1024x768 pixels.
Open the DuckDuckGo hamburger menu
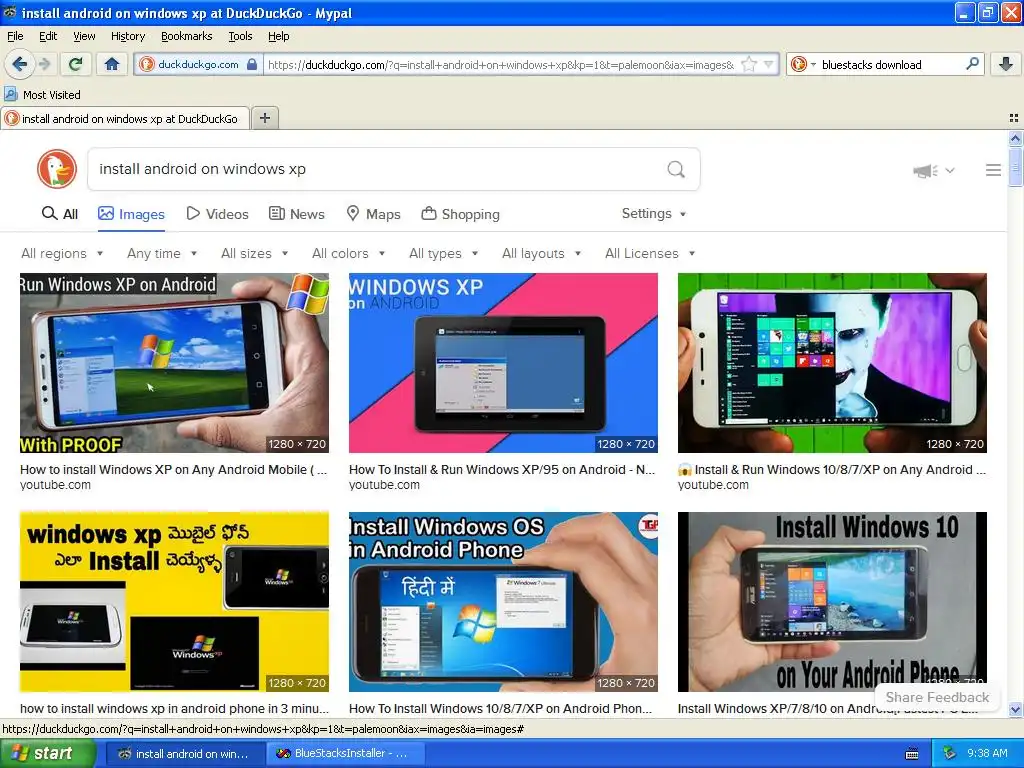993,170
